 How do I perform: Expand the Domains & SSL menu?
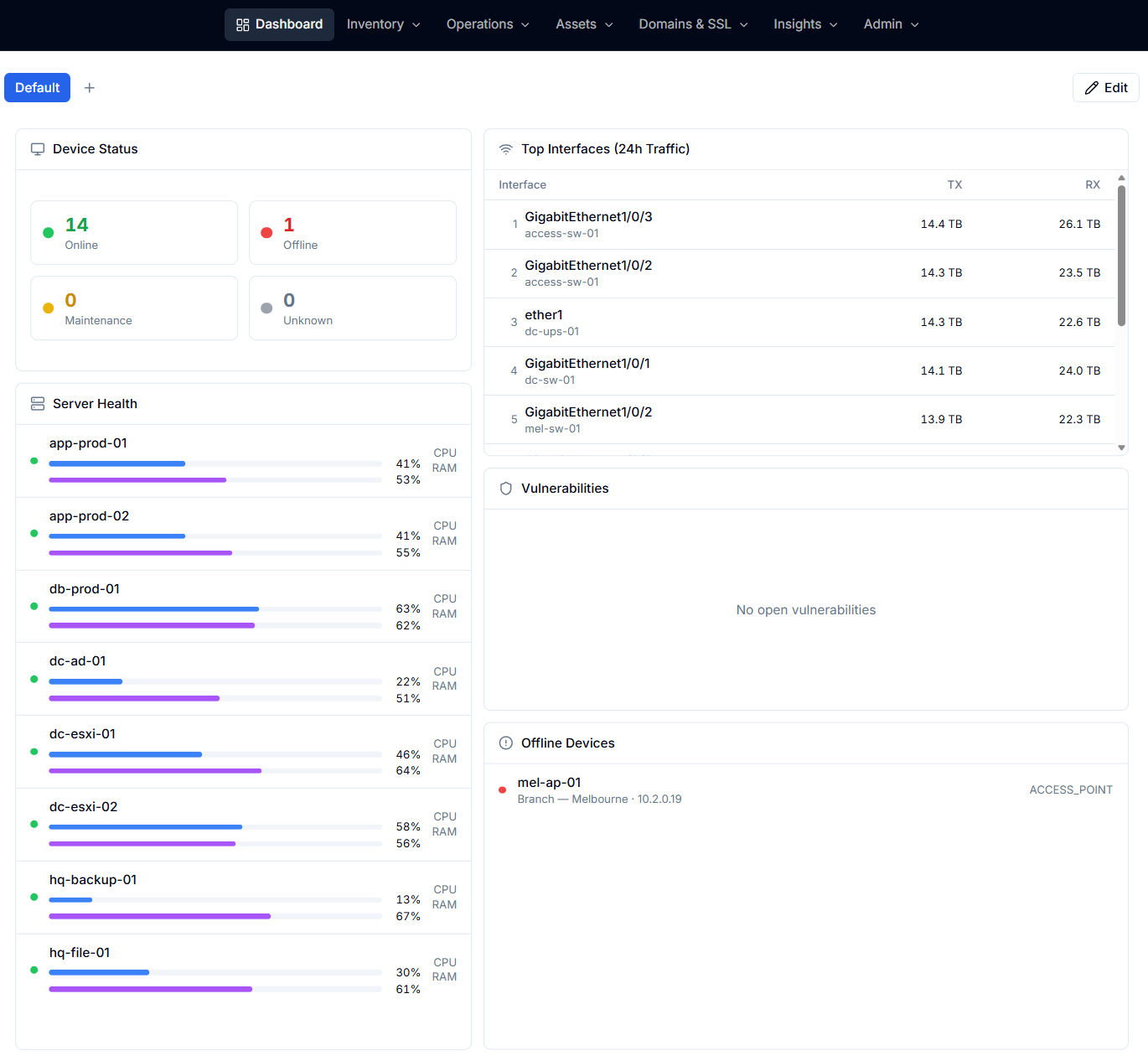[x=693, y=25]
